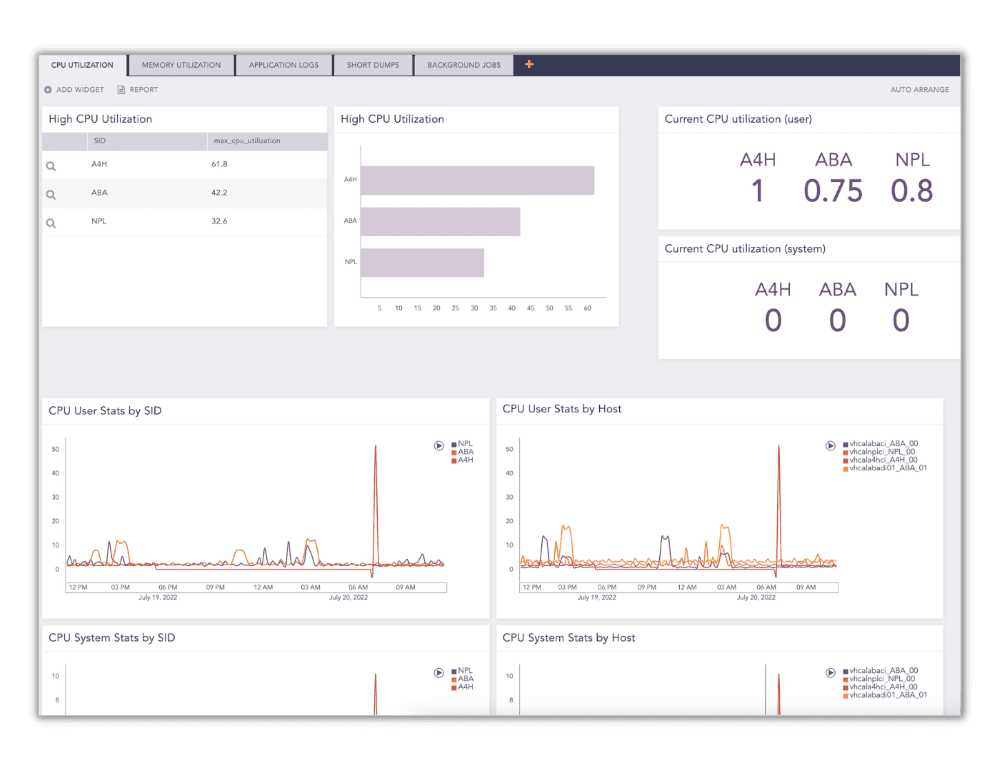The image size is (1000, 771).
Task: Open details via the NPL row magnifier
Action: (51, 224)
